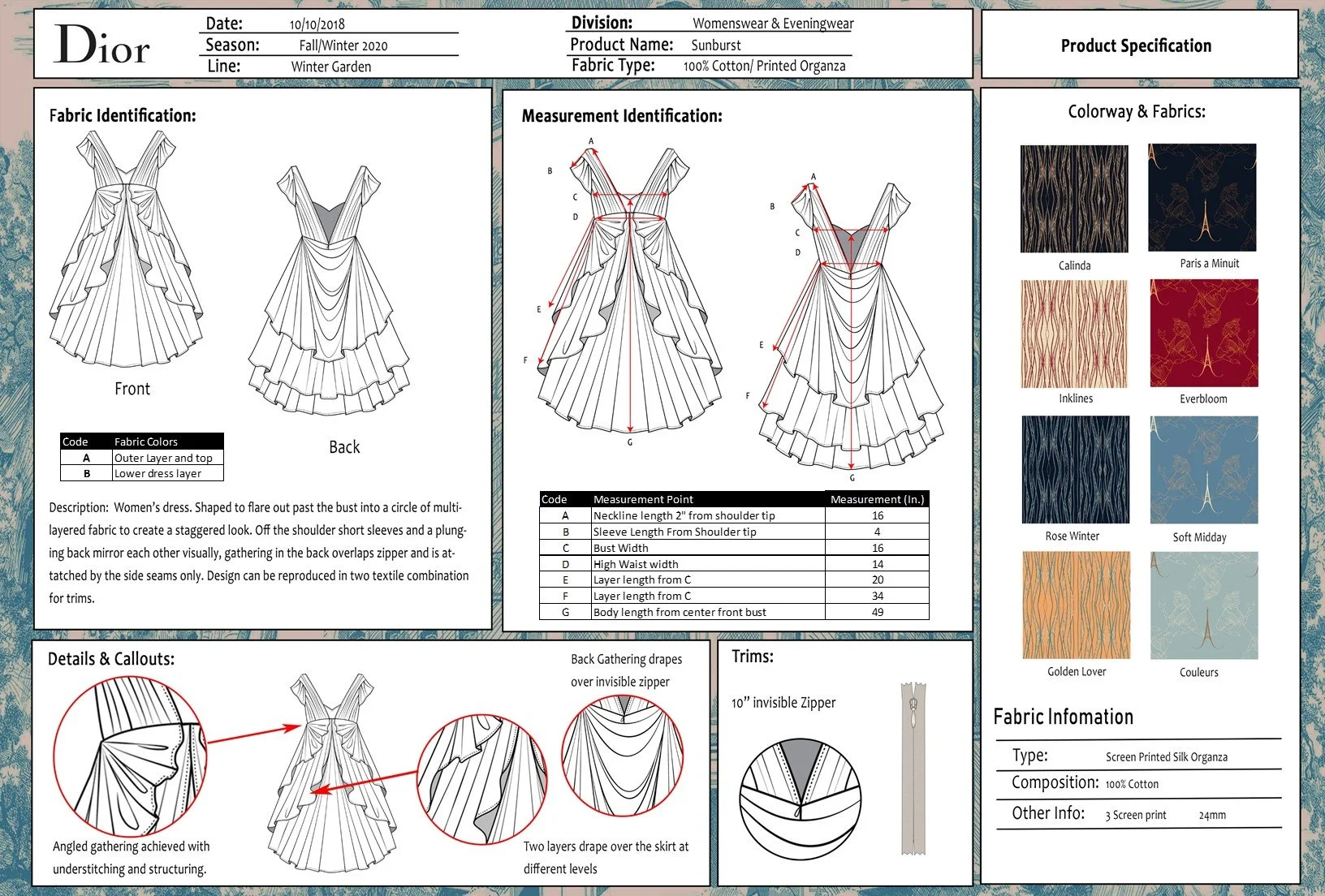Click the angled gathering detail circle

130,757
